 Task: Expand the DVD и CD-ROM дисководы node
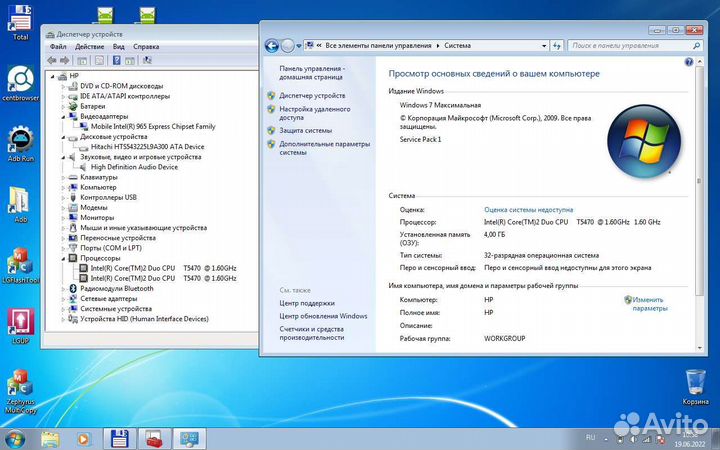64,86
